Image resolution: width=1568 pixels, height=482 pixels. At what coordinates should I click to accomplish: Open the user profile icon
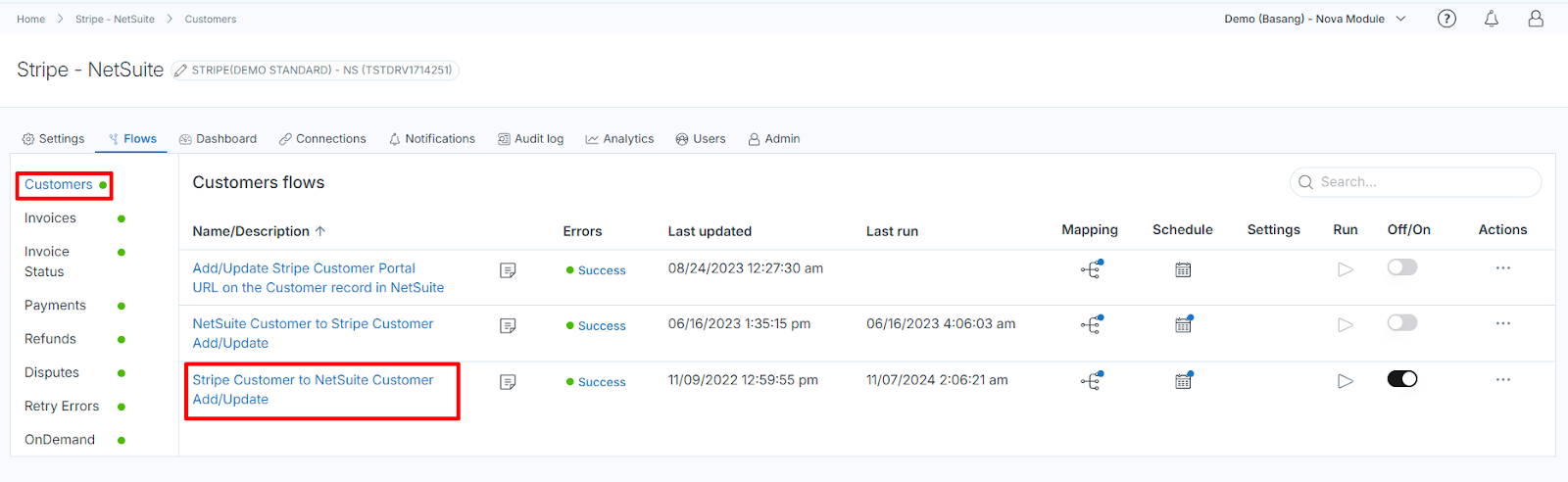(1535, 19)
